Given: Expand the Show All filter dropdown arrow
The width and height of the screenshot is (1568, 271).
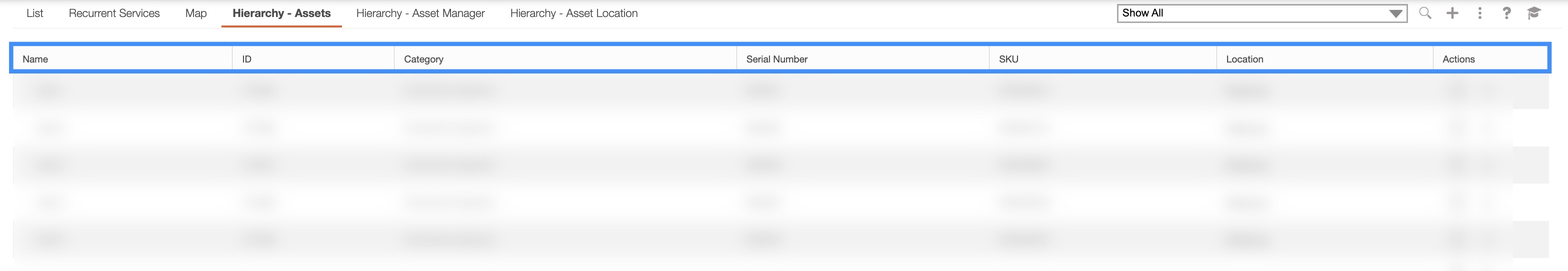Looking at the screenshot, I should (1395, 13).
